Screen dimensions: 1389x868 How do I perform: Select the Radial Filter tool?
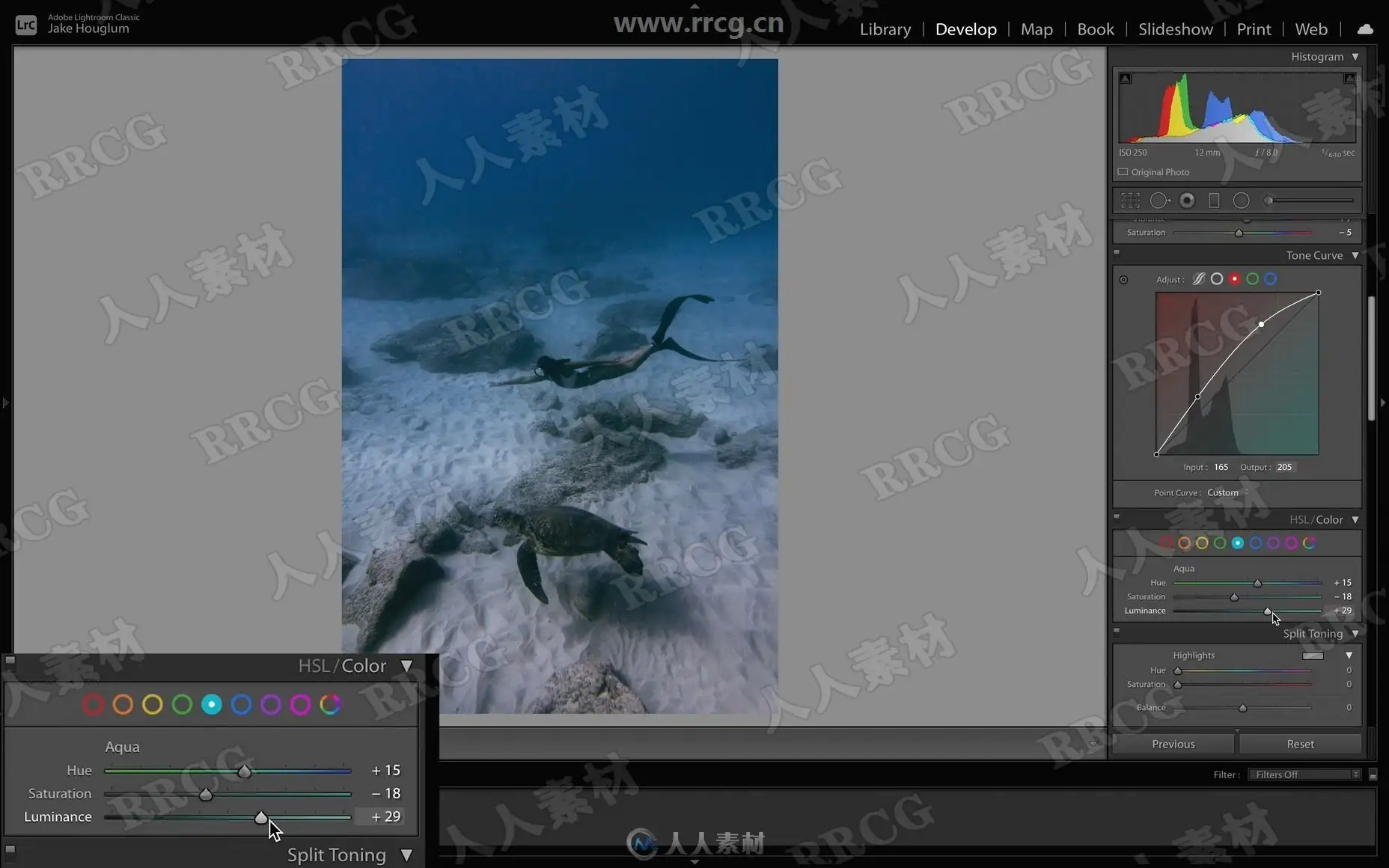click(1241, 201)
